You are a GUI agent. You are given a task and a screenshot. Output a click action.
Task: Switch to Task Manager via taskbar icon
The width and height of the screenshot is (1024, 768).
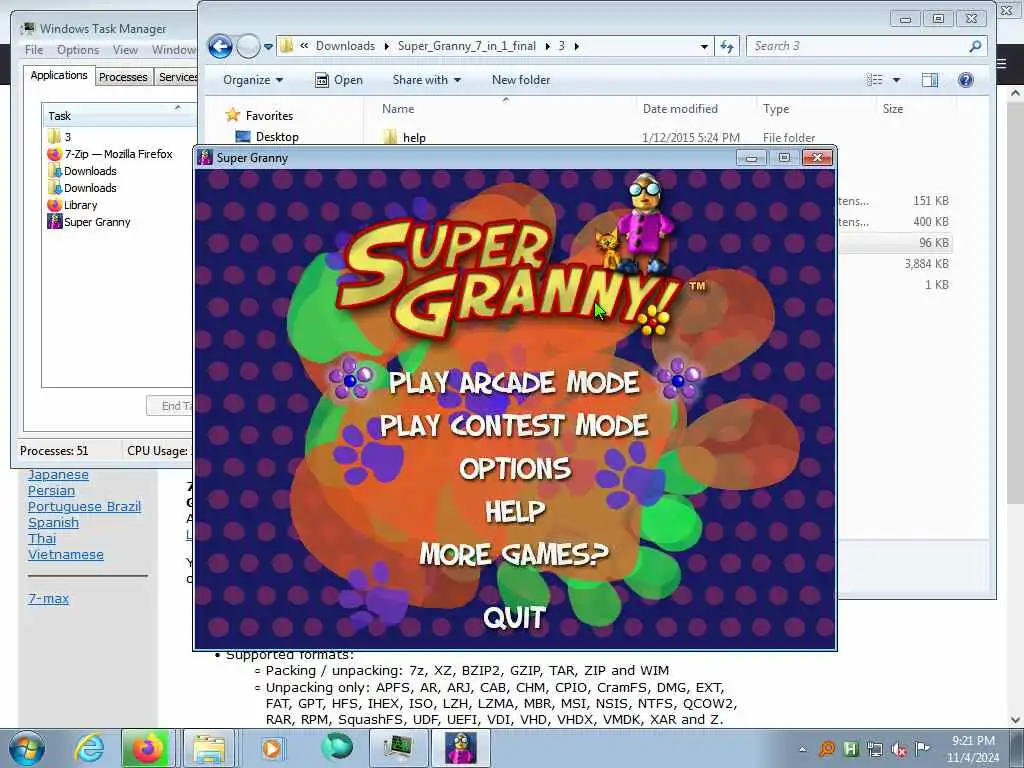[398, 748]
